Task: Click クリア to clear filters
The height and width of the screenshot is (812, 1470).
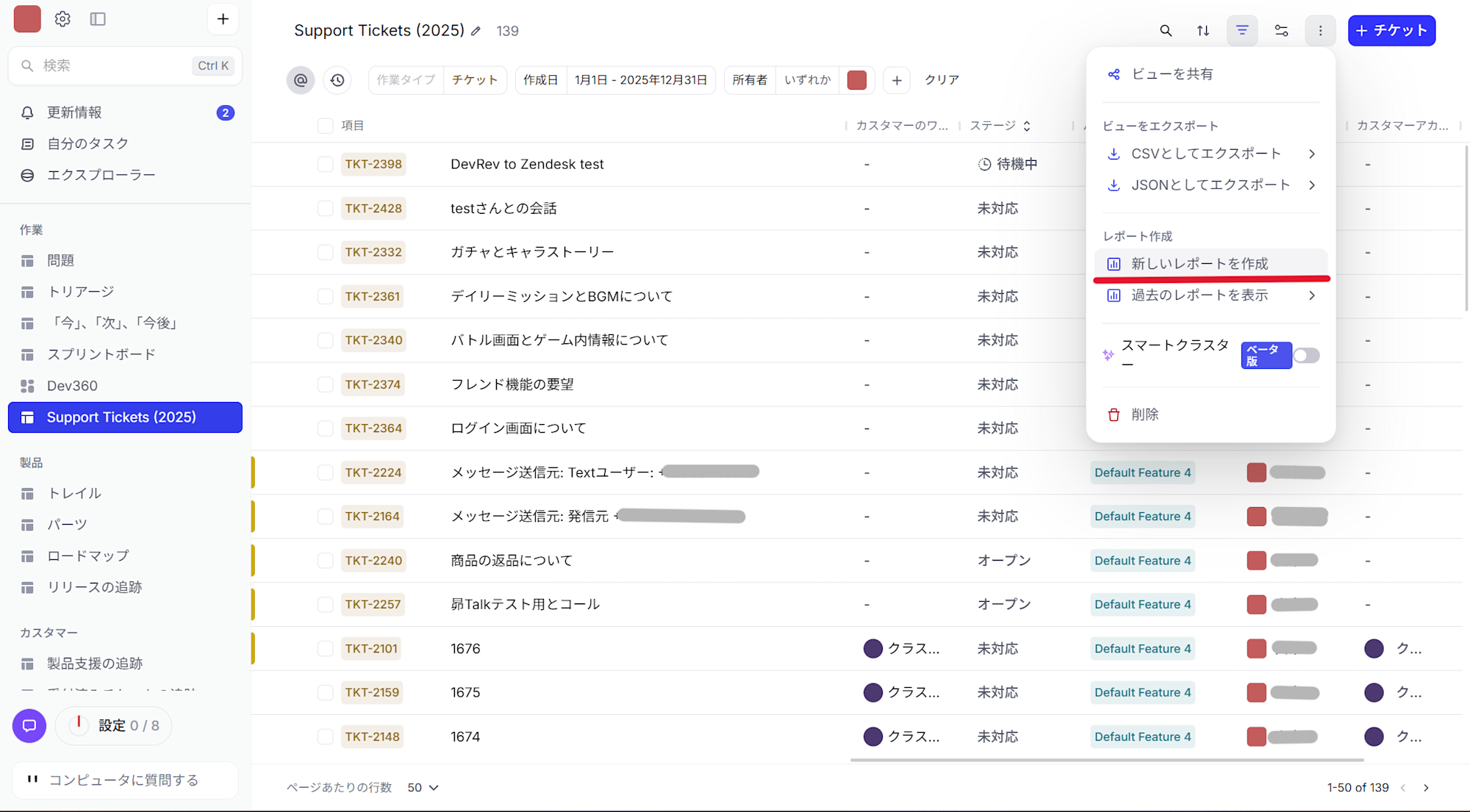Action: [942, 80]
